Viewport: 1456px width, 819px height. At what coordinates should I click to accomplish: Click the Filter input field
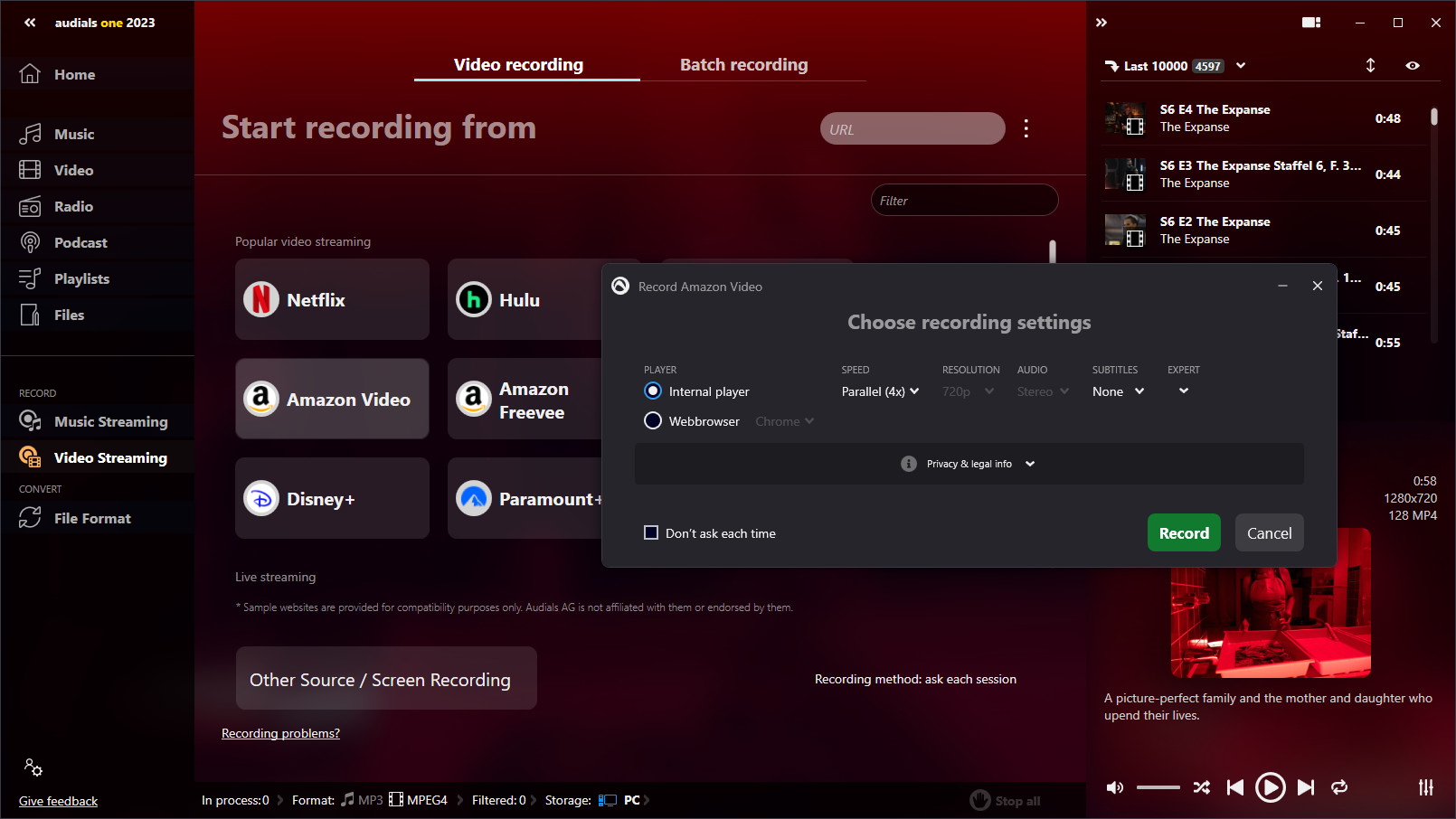[964, 201]
